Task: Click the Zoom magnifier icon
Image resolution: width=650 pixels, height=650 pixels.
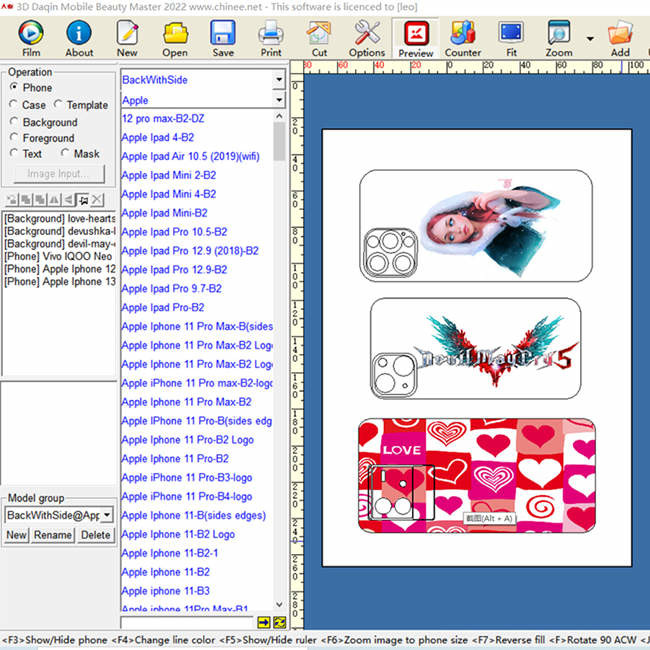Action: [x=559, y=38]
